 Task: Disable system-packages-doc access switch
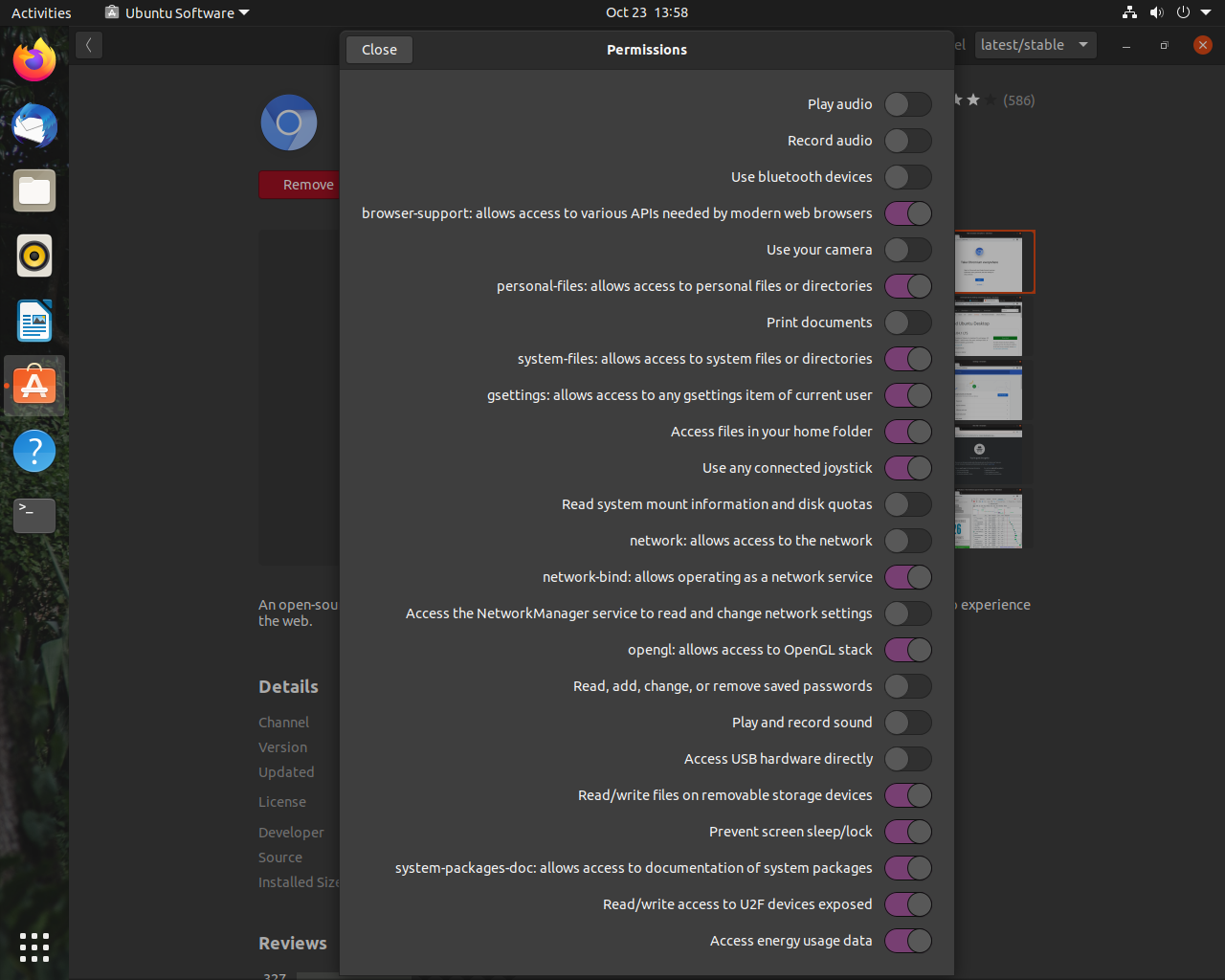908,868
